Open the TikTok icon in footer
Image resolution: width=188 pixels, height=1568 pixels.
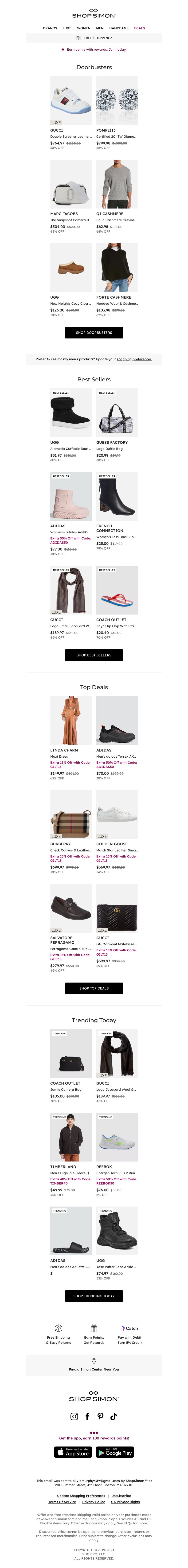(x=114, y=1416)
